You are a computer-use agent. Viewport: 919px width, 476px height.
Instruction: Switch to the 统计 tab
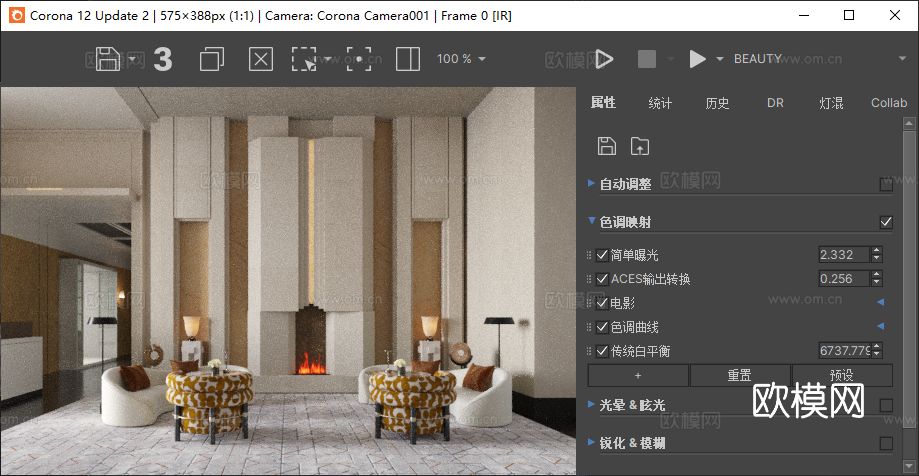[x=660, y=103]
